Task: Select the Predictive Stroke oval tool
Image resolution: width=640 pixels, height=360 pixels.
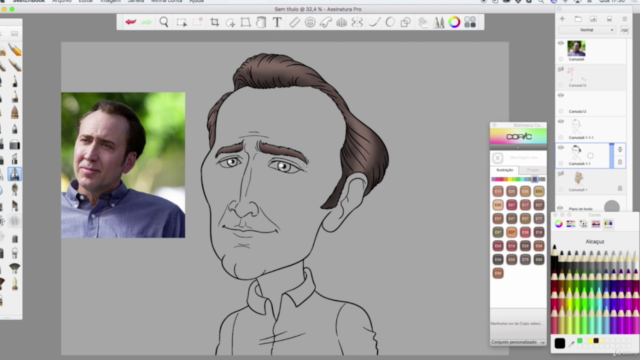Action: (390, 22)
